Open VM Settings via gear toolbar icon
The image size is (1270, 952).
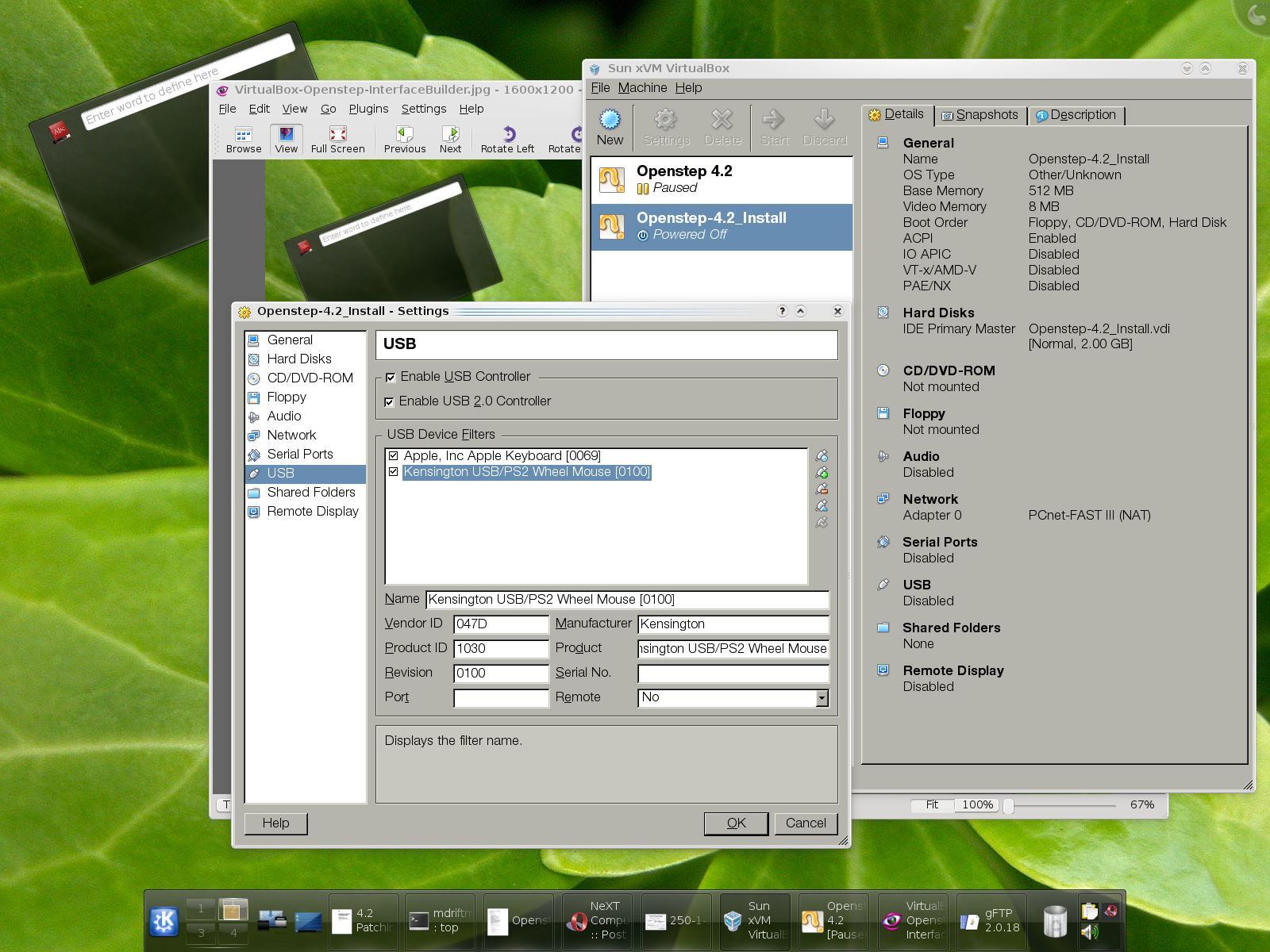tap(665, 125)
